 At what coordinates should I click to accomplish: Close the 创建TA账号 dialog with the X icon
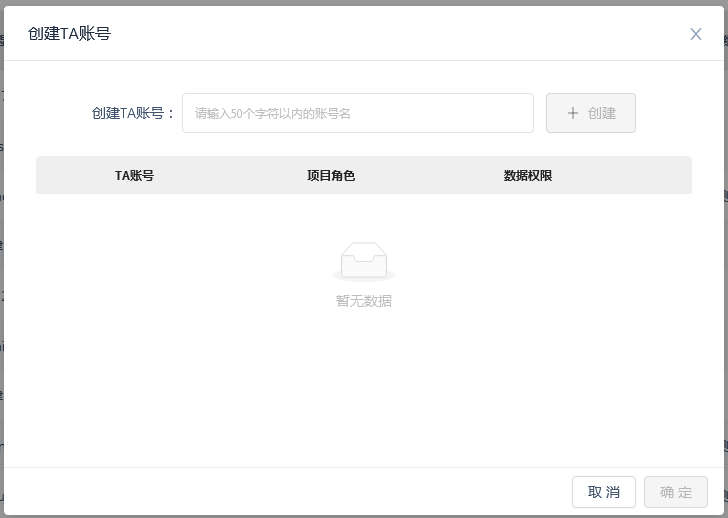pos(696,34)
